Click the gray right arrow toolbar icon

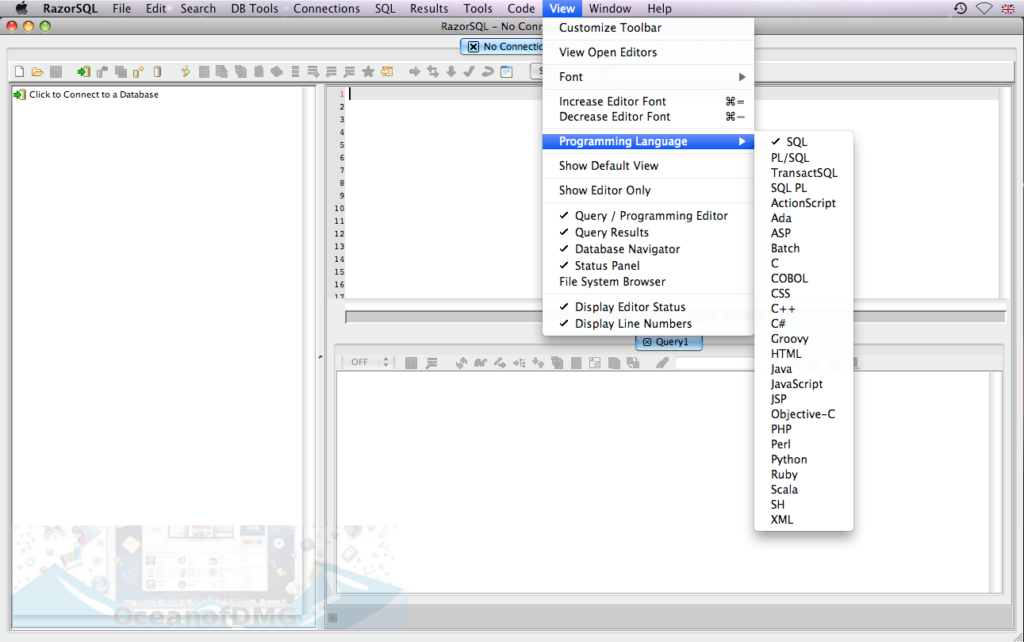(414, 72)
